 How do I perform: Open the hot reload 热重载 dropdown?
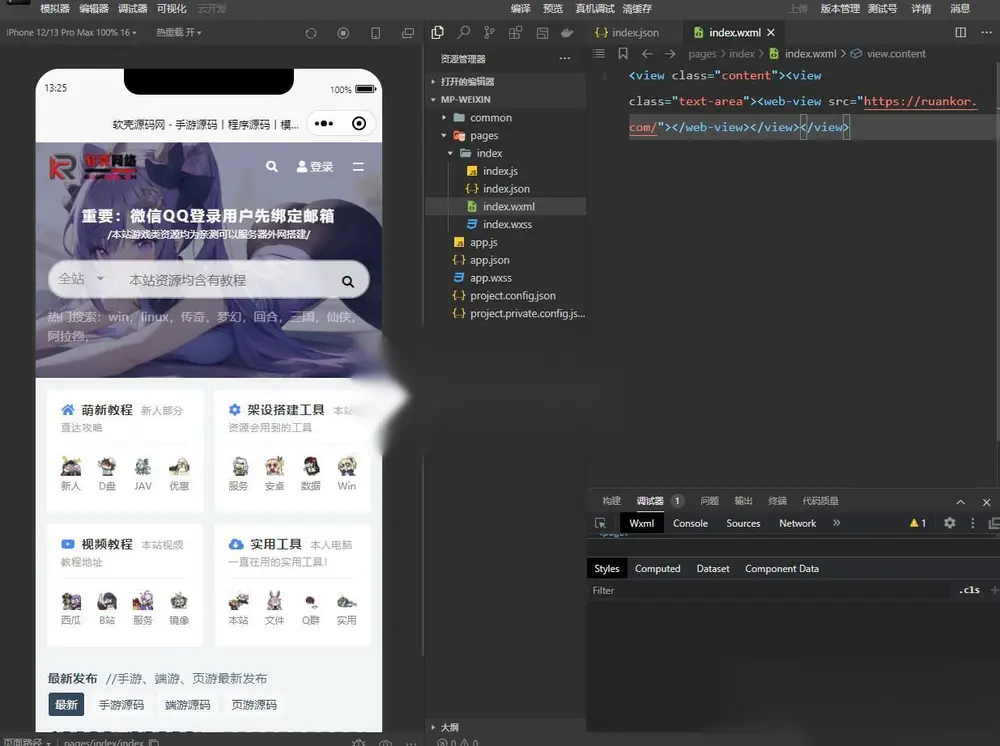tap(179, 33)
